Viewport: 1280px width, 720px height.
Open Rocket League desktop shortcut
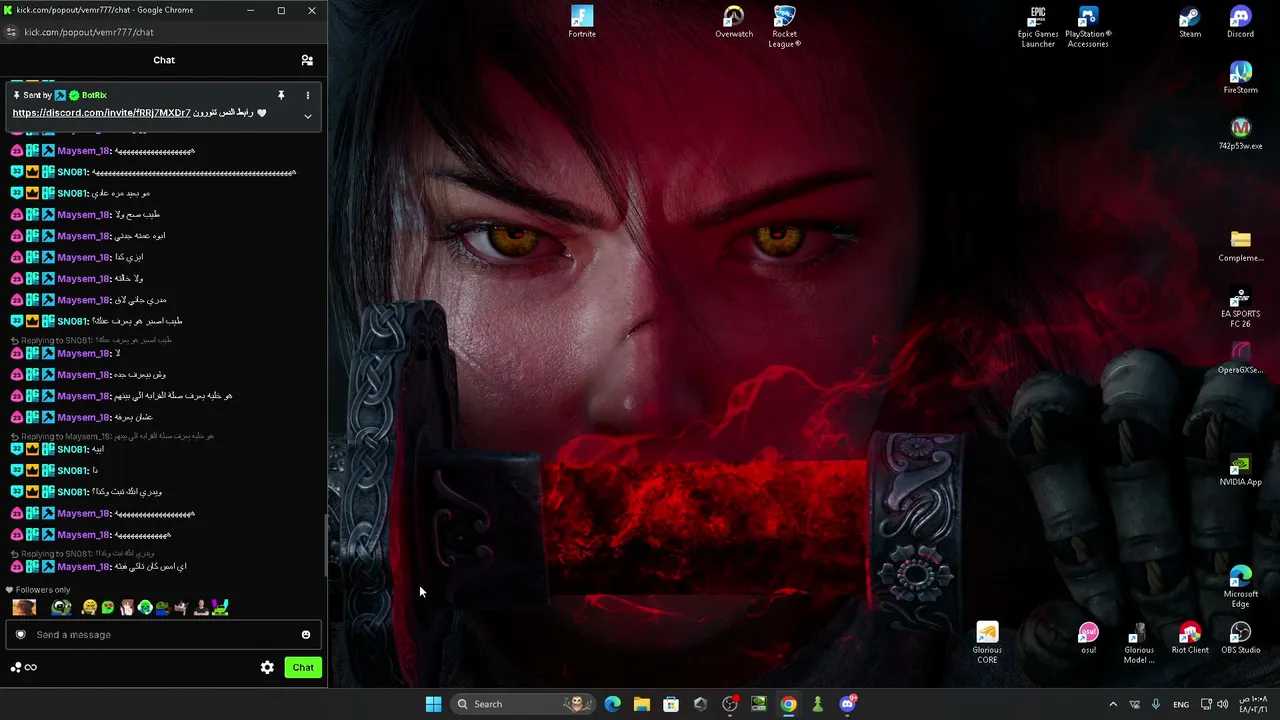[x=785, y=26]
